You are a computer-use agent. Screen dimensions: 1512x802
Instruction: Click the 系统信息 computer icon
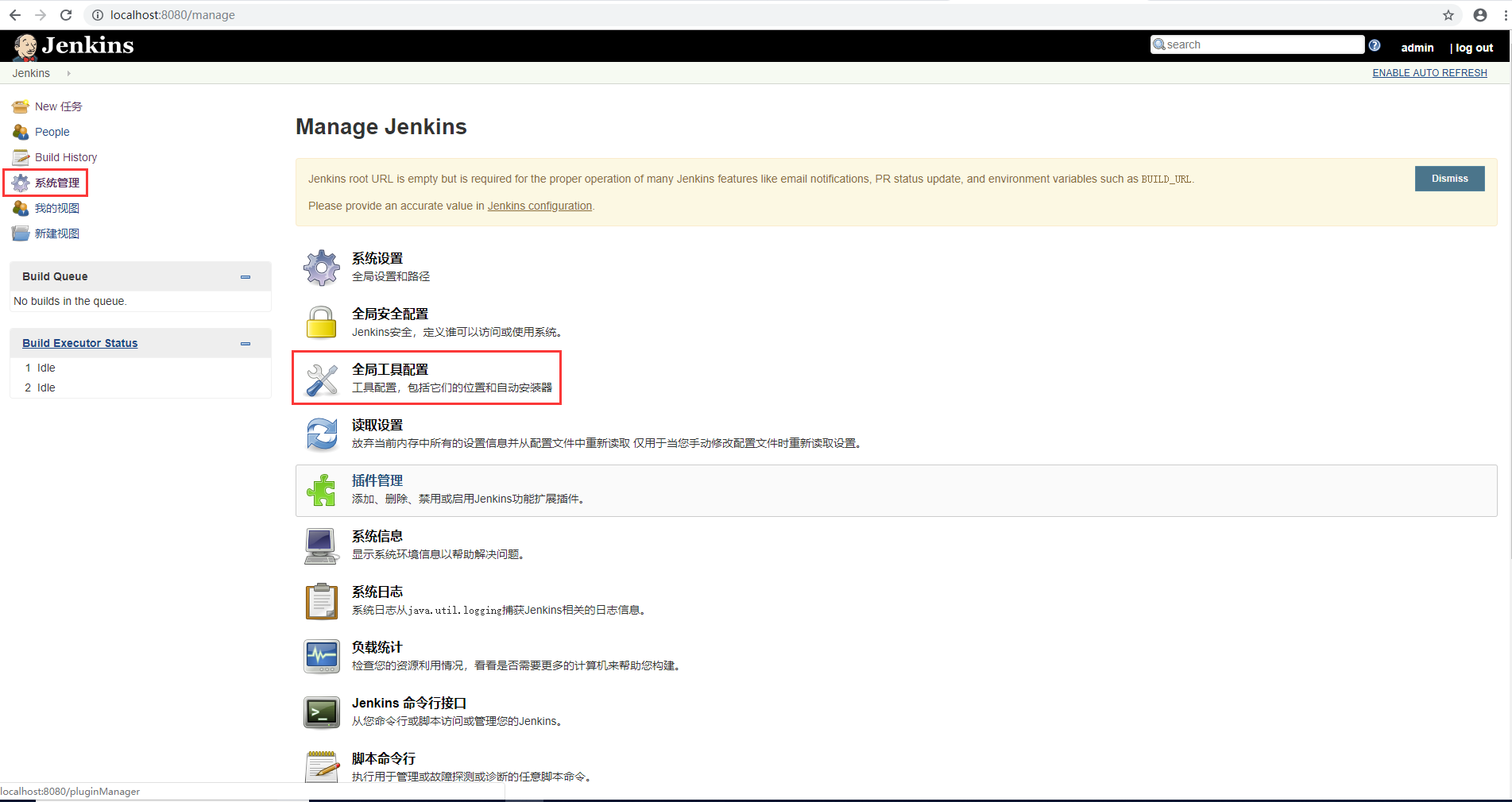point(322,546)
